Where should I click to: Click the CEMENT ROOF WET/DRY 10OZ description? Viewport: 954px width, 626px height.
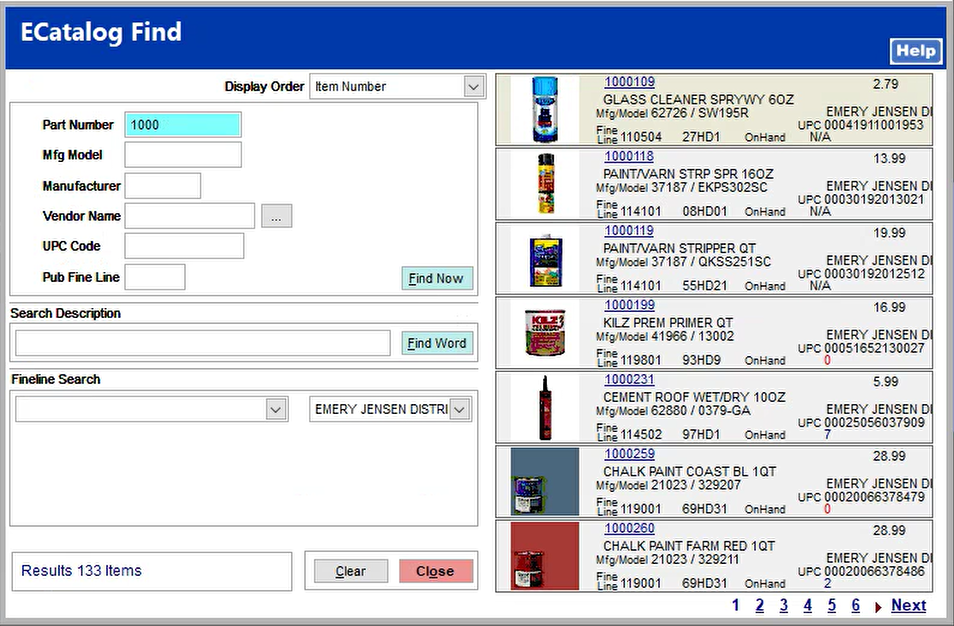point(694,397)
